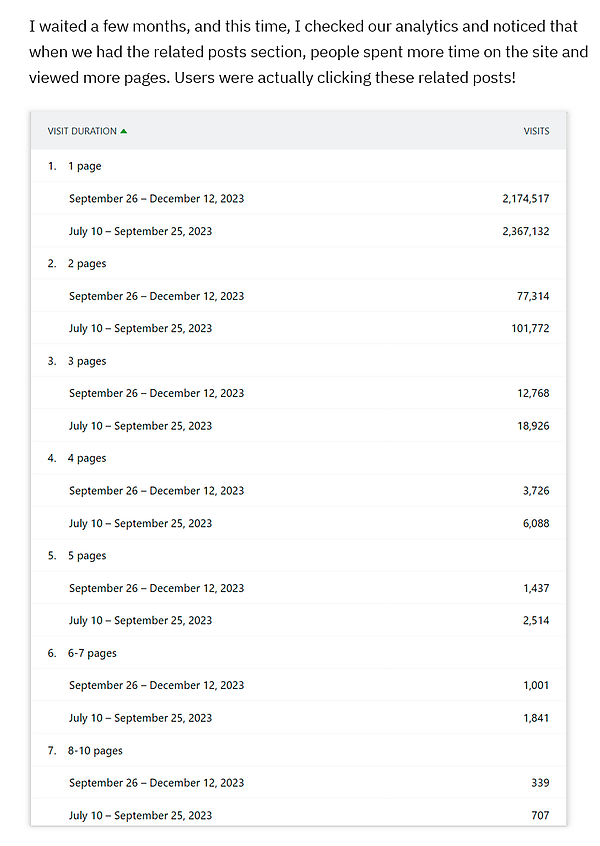Click the "5 pages" row label
Viewport: 600px width, 846px height.
pos(87,556)
